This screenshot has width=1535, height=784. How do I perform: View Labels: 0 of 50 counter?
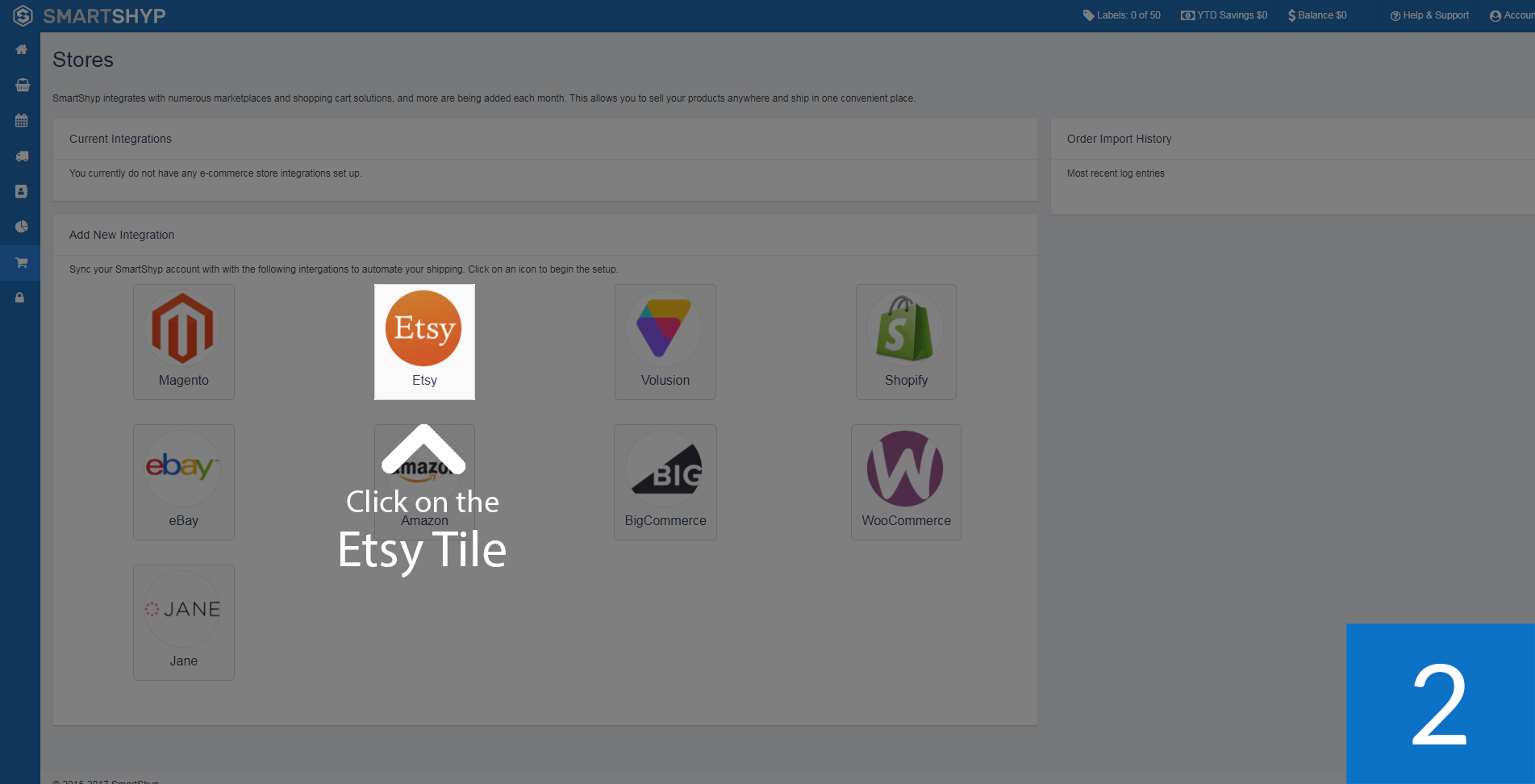pyautogui.click(x=1121, y=15)
